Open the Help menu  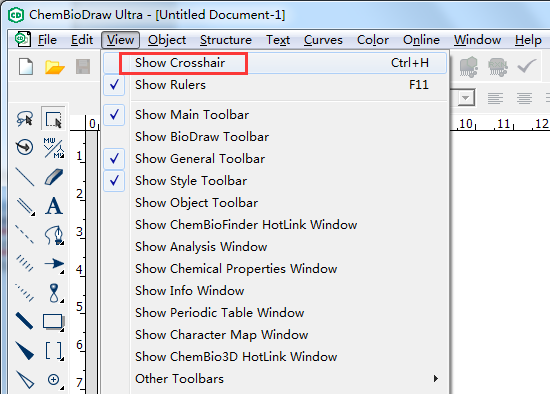(x=528, y=40)
